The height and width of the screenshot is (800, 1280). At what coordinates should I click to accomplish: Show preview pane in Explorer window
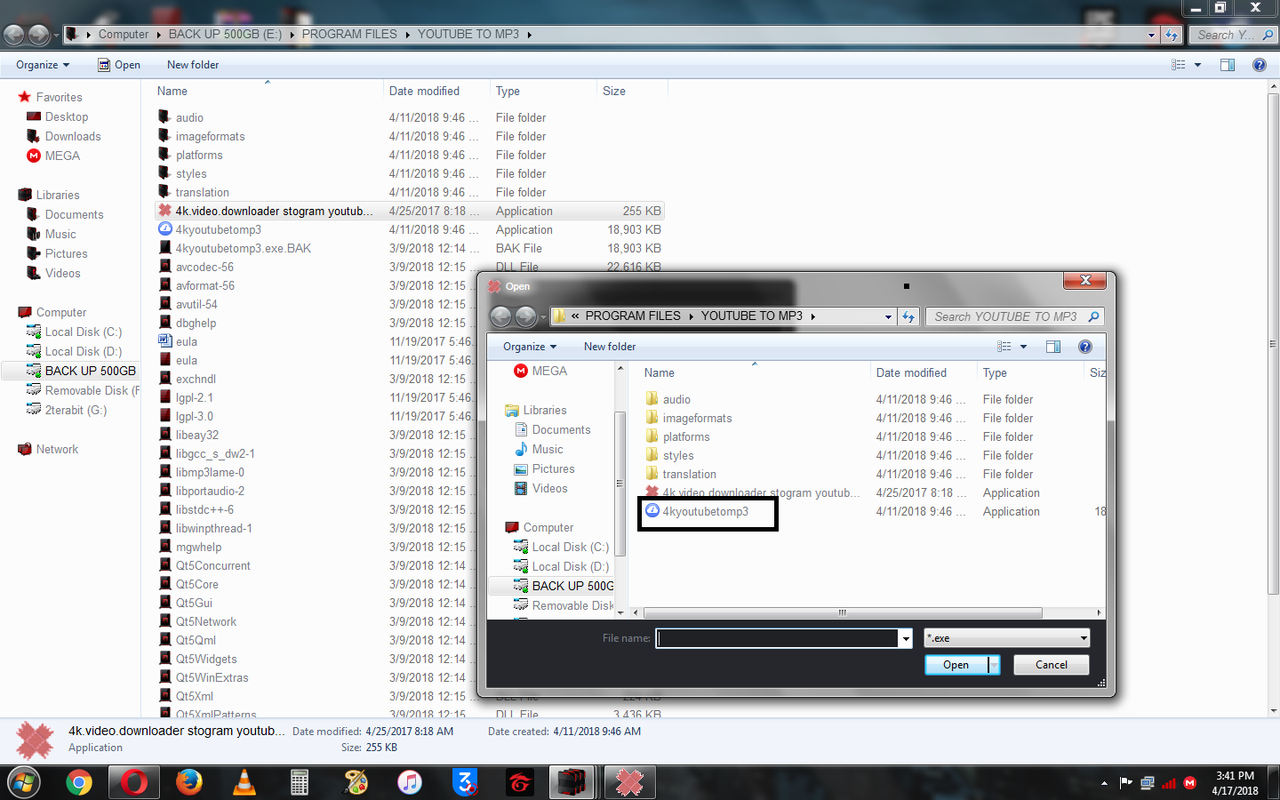(1228, 65)
